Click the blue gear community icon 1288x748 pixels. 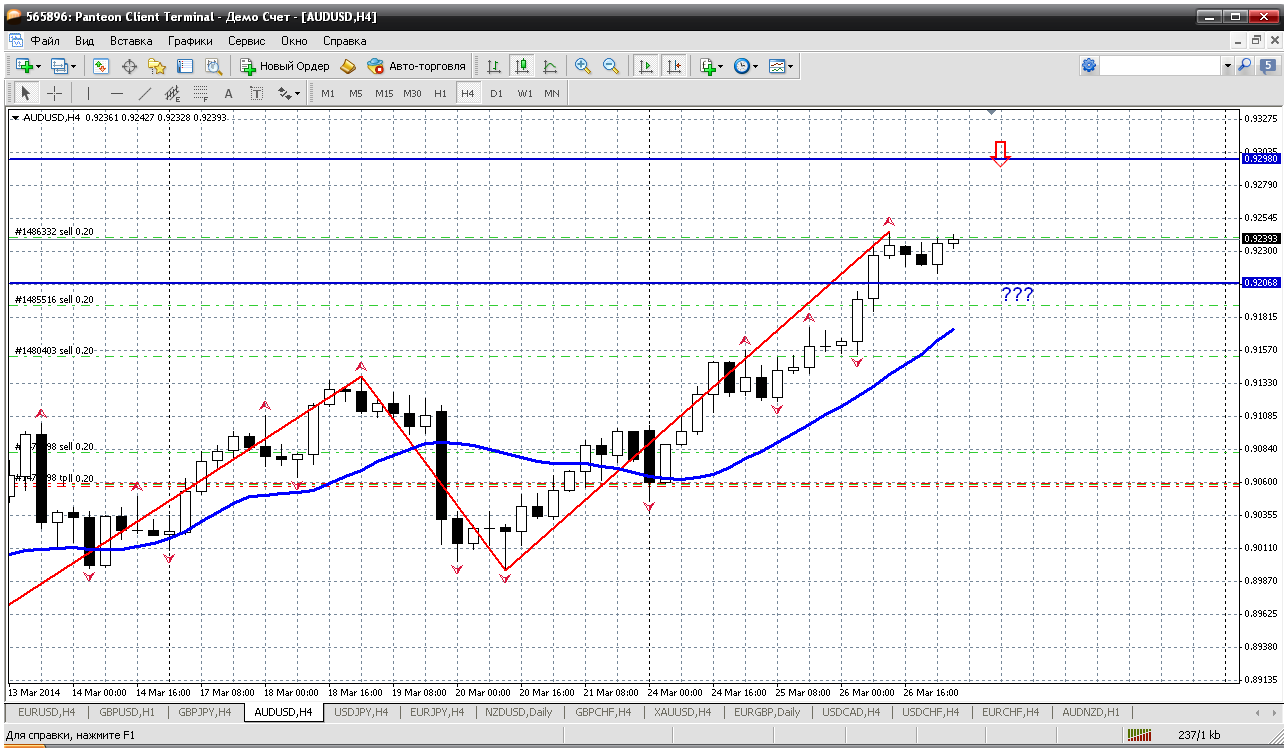1089,66
